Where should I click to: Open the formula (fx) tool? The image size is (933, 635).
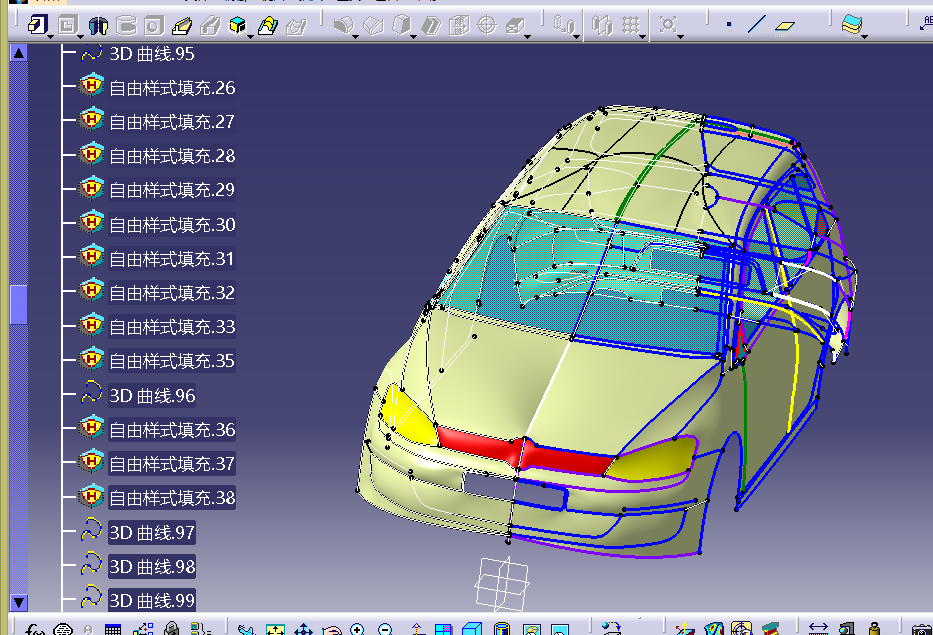click(35, 629)
